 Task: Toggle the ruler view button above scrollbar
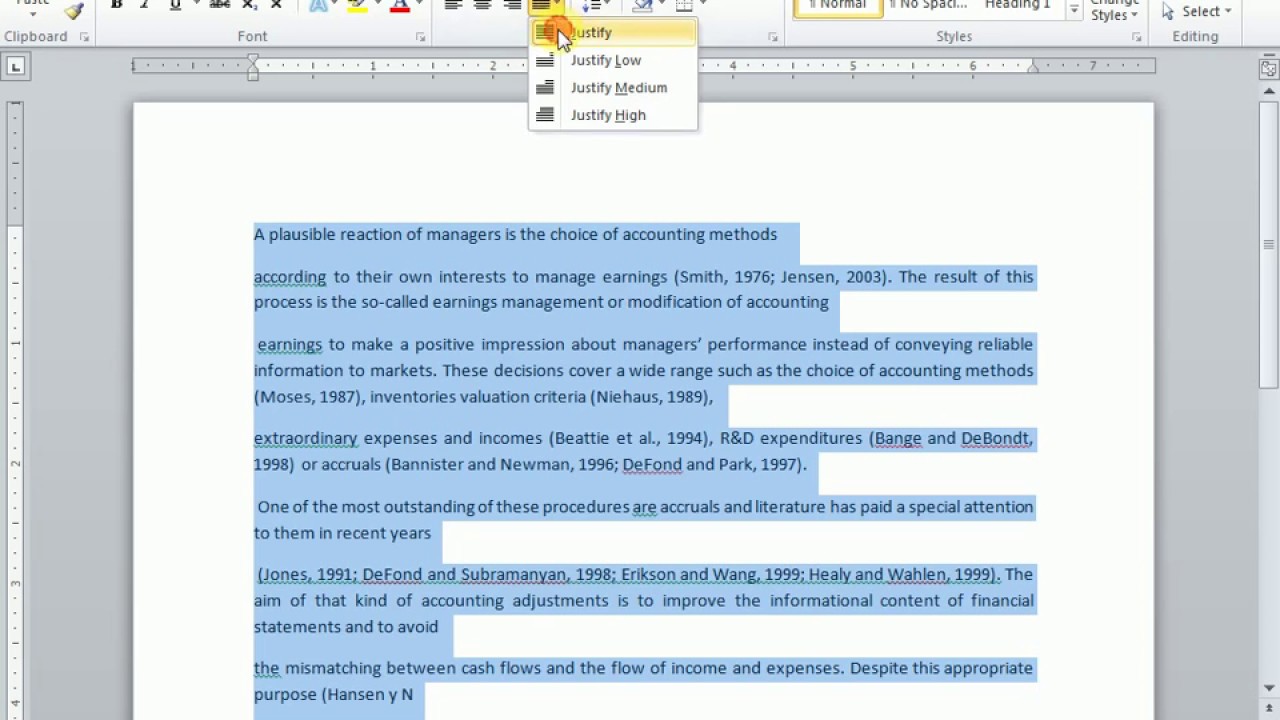[x=1268, y=68]
